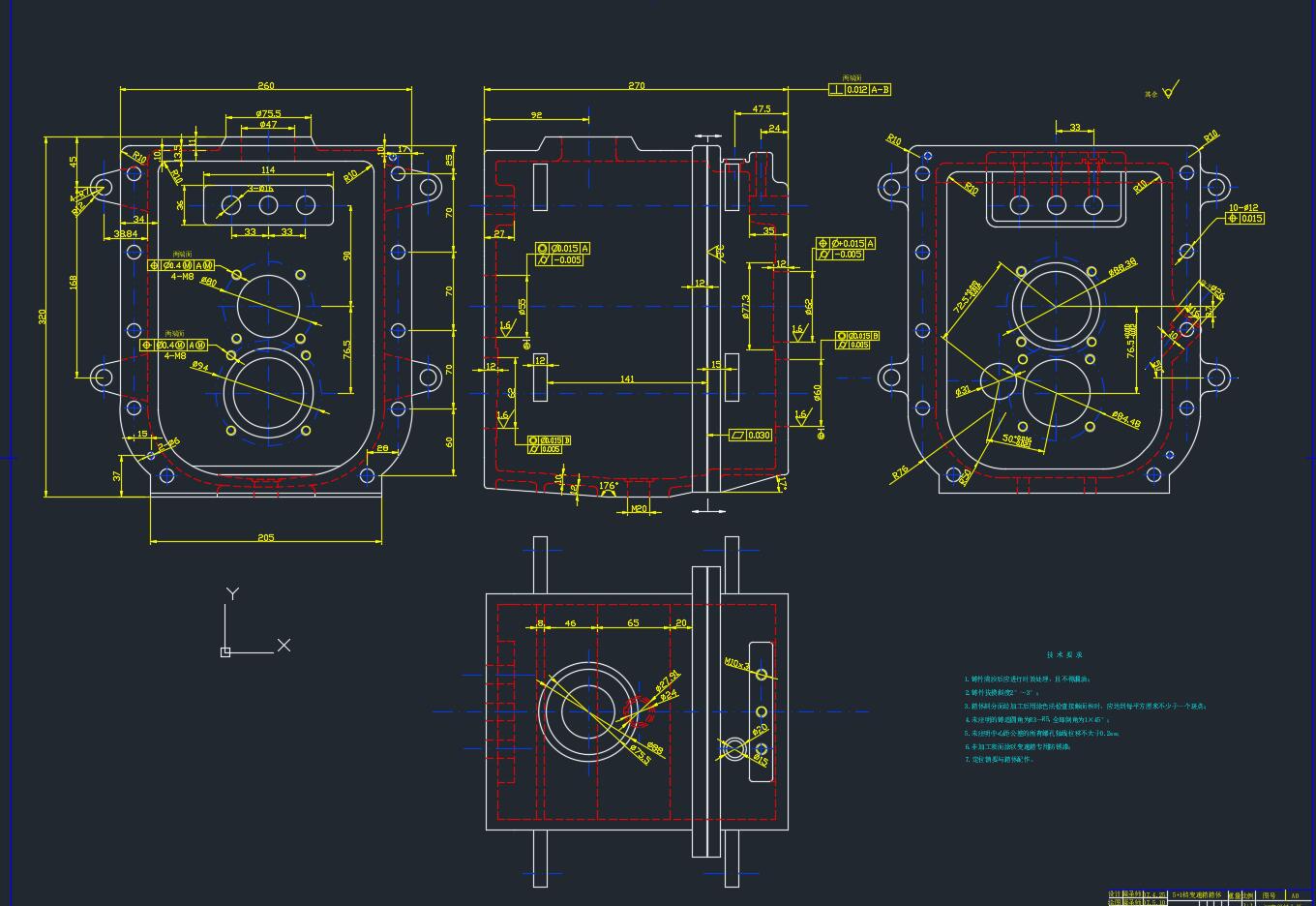Pick the ø31 diameter dimension
The image size is (1316, 906).
[963, 391]
